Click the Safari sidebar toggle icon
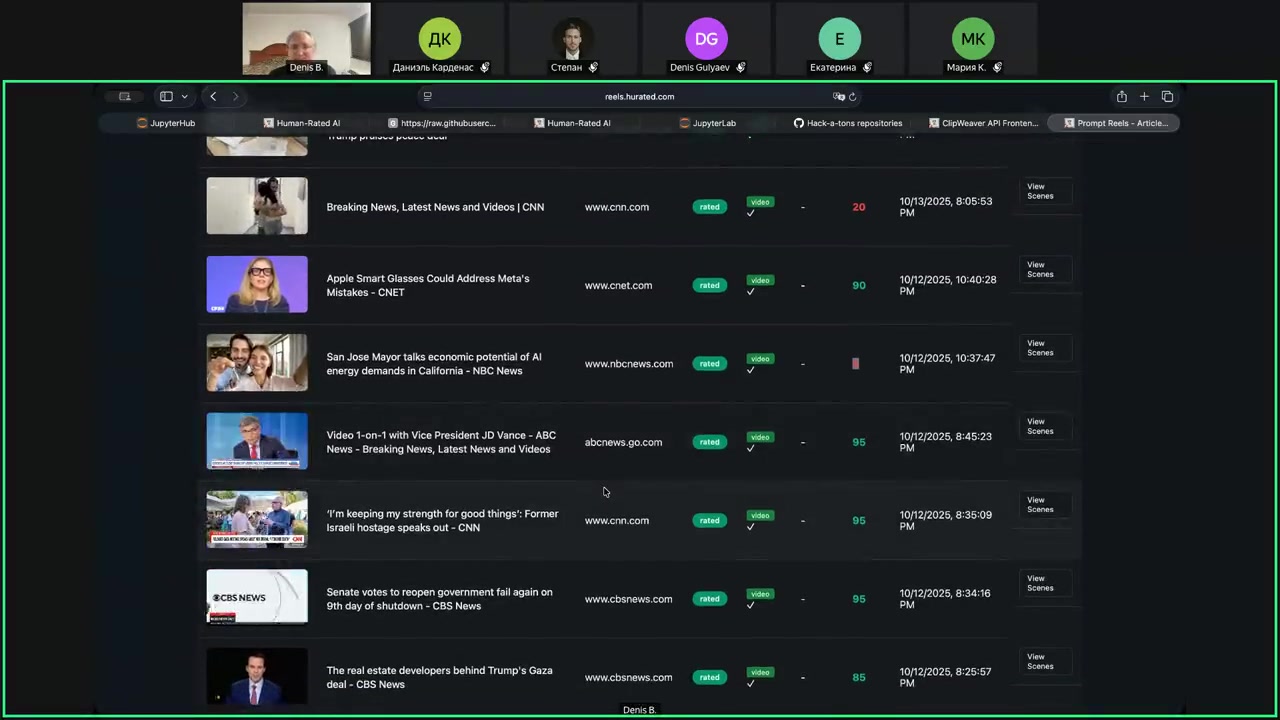Viewport: 1280px width, 720px height. pos(166,97)
